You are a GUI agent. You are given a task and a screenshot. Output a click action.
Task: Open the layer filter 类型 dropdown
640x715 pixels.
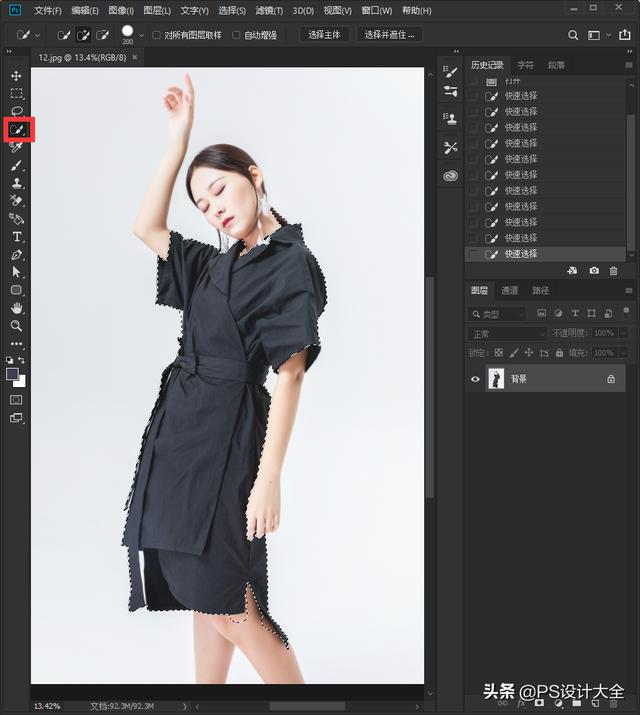point(497,314)
